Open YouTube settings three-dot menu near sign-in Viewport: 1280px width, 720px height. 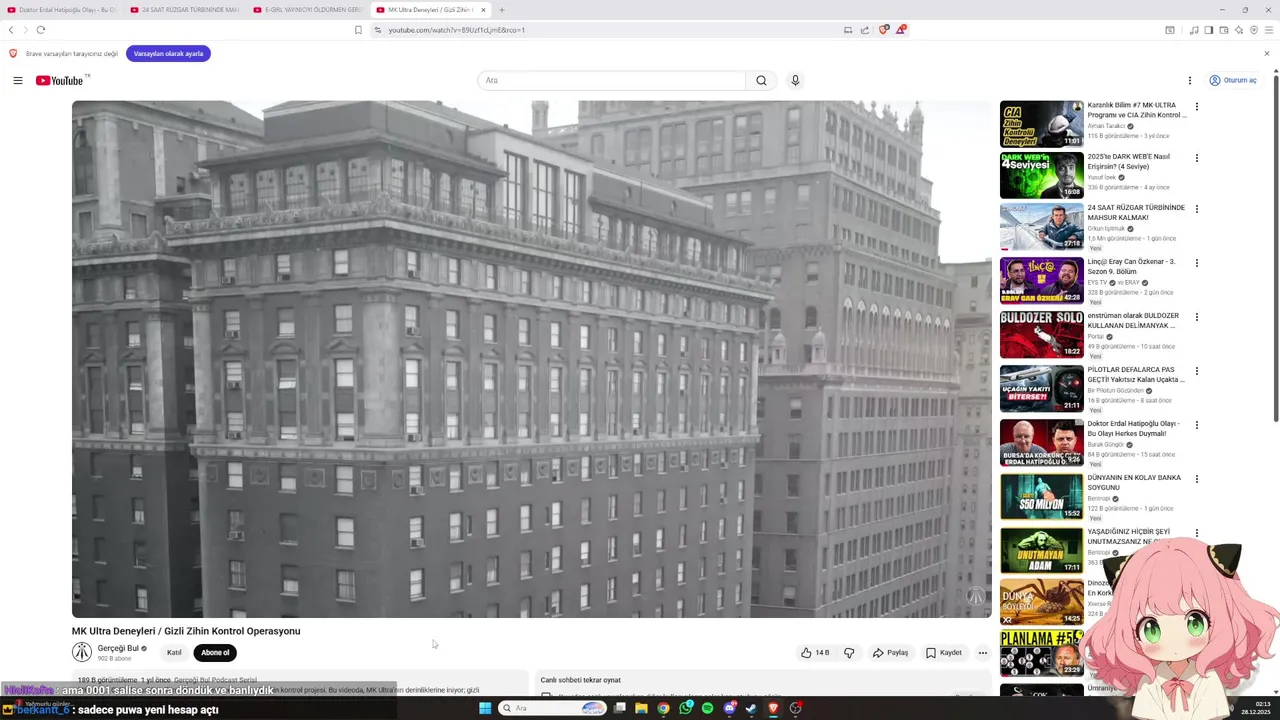tap(1190, 80)
